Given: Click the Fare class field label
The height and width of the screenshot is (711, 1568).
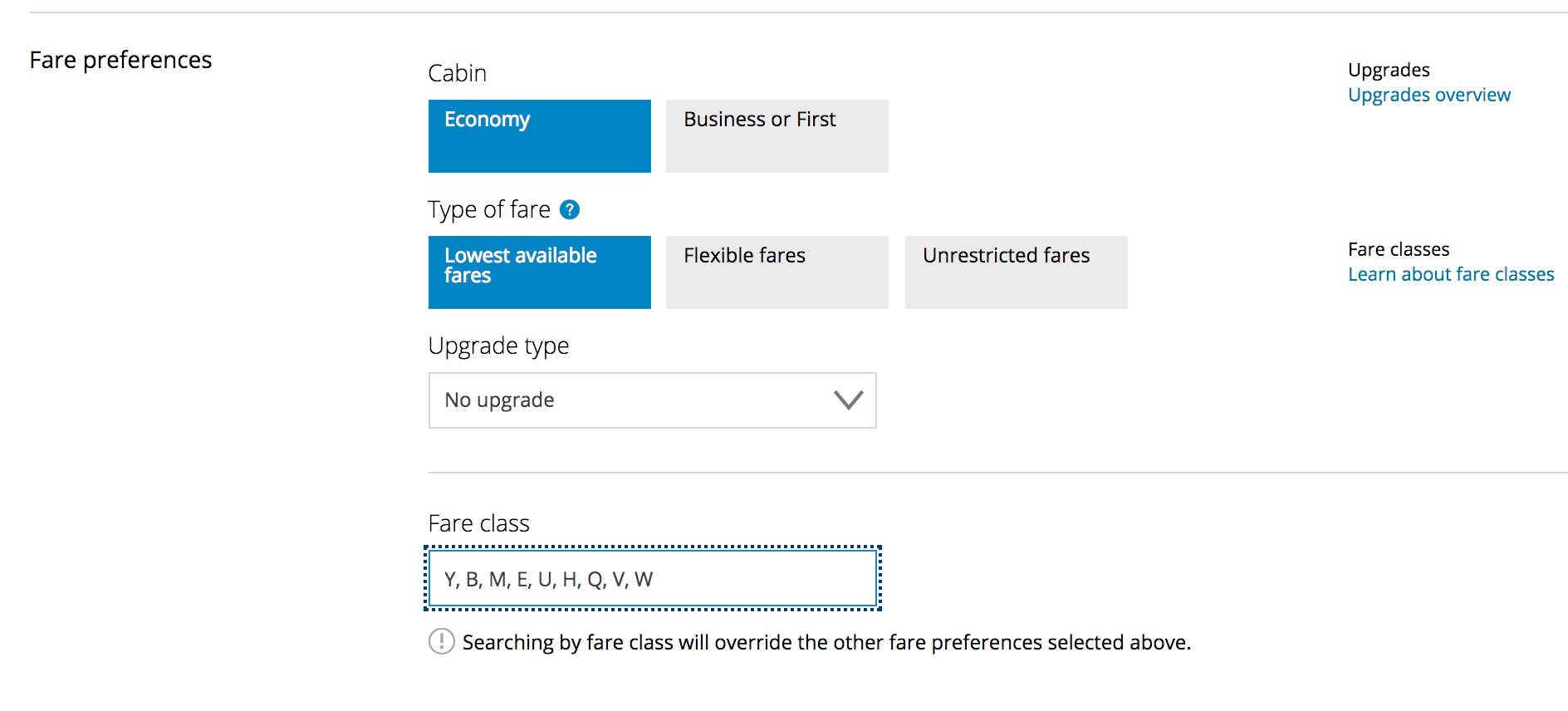Looking at the screenshot, I should [x=479, y=523].
